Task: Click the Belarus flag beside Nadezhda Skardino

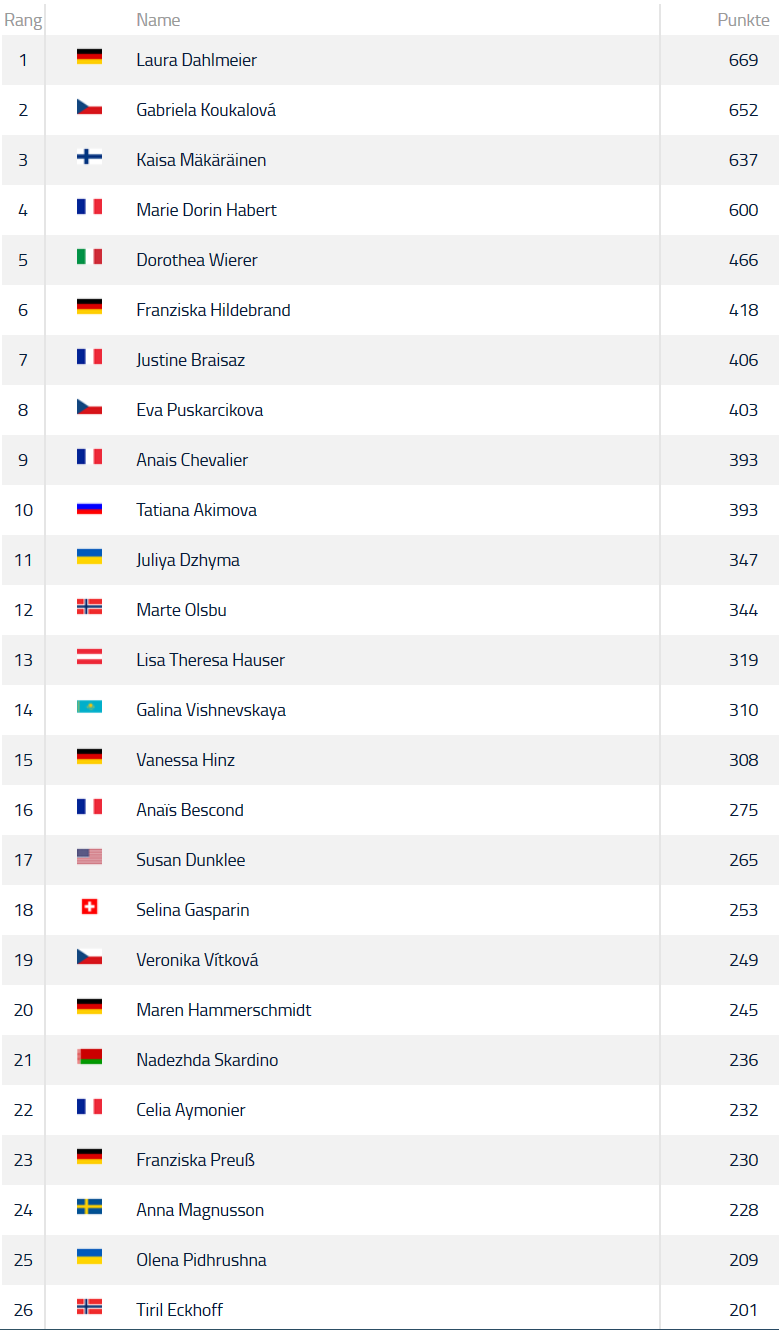Action: (x=89, y=1057)
